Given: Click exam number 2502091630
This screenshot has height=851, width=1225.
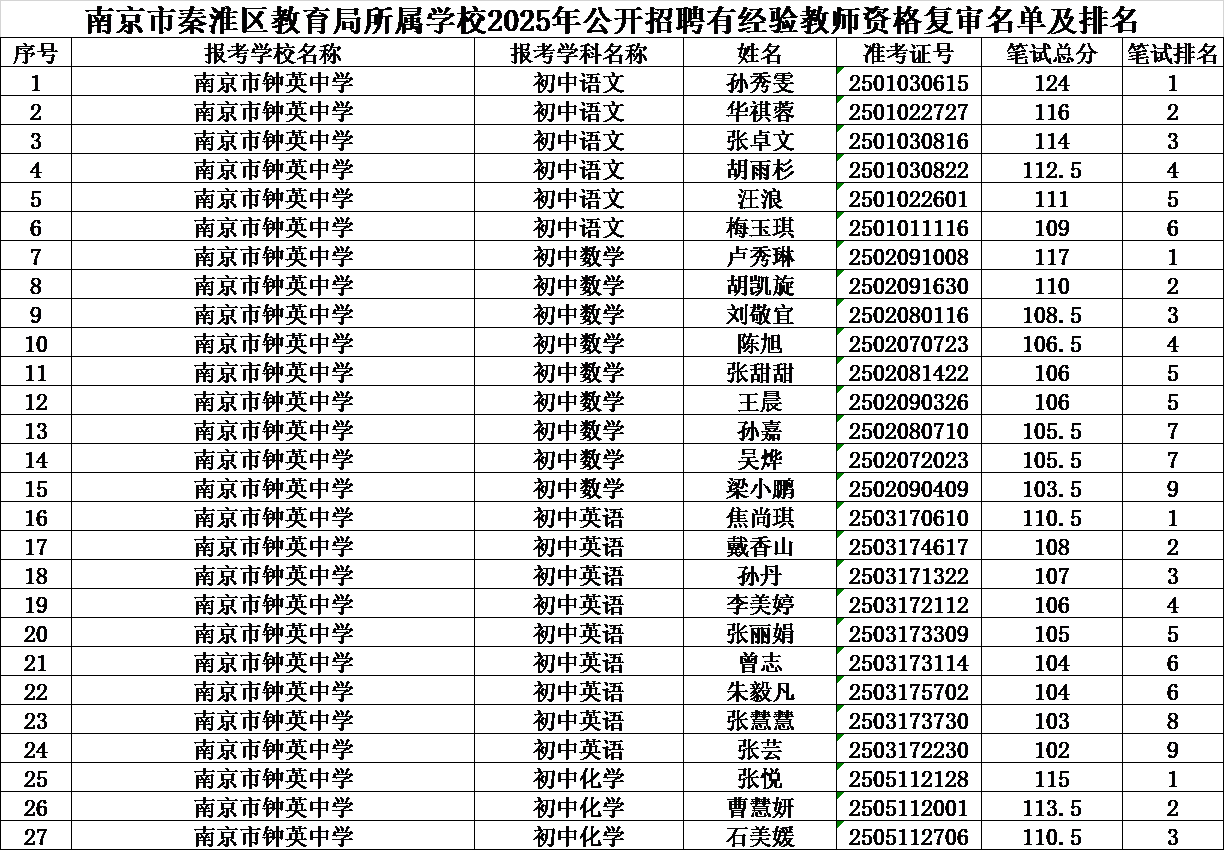Looking at the screenshot, I should (x=908, y=287).
